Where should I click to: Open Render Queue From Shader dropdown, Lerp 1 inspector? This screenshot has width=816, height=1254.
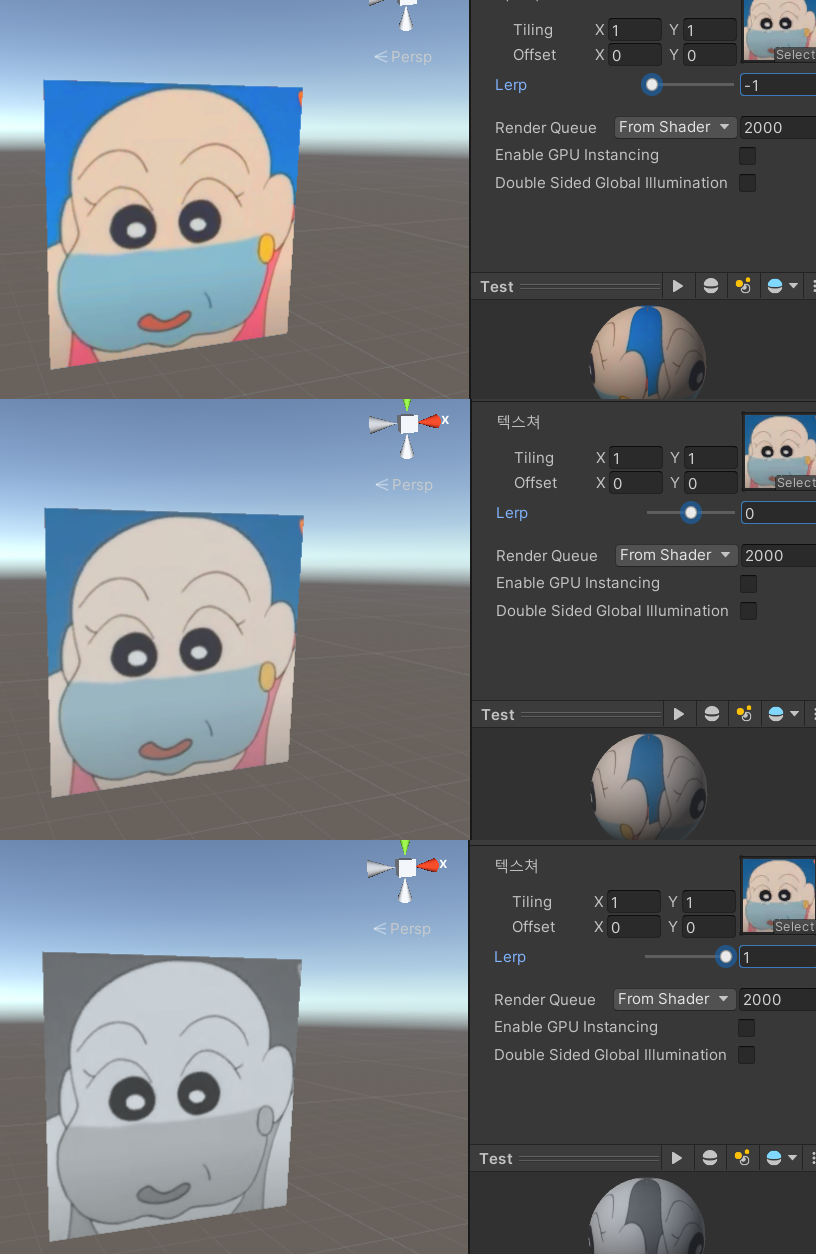[x=674, y=999]
